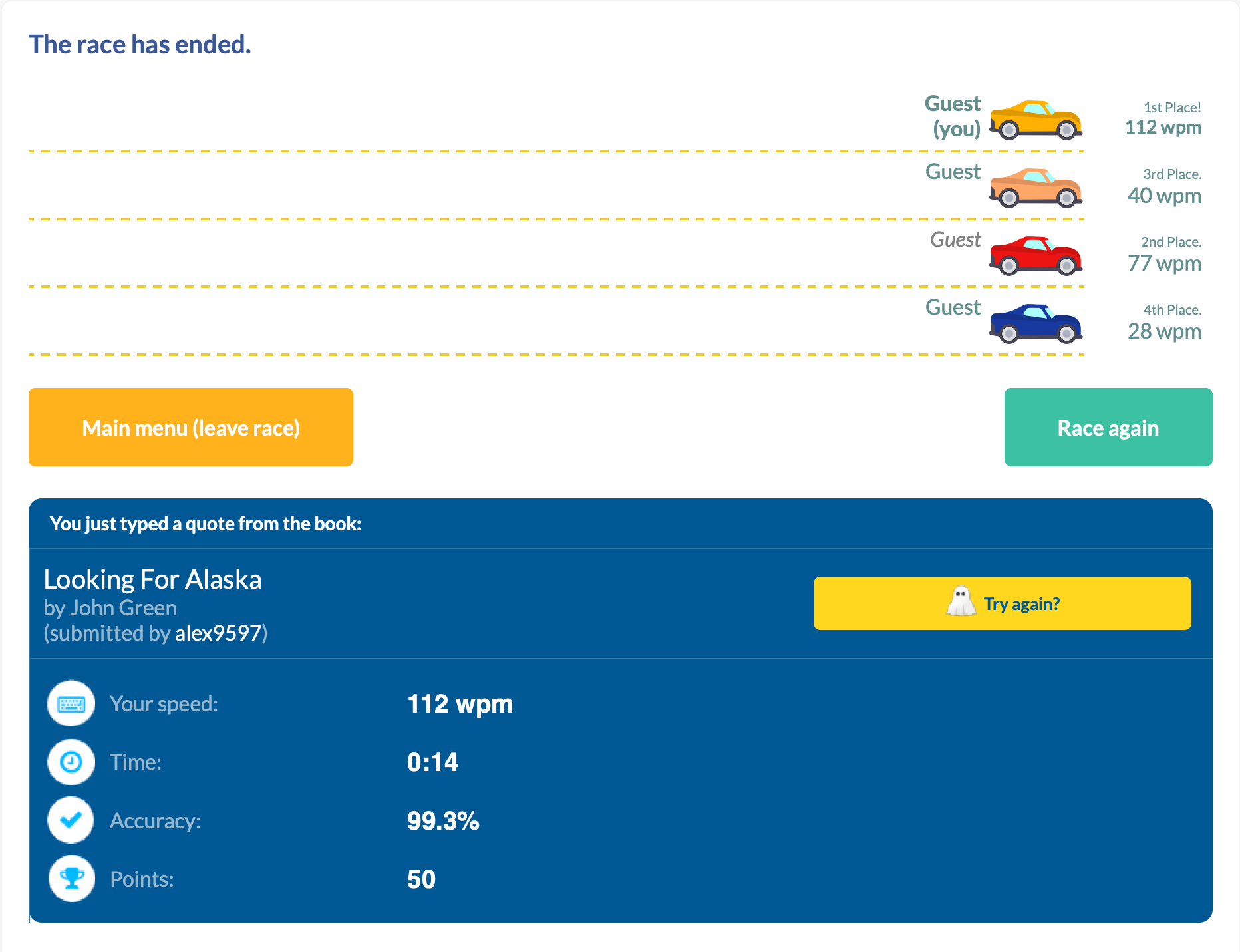Screen dimensions: 1240x952
Task: Click the blue car in fourth place
Action: click(x=1035, y=323)
